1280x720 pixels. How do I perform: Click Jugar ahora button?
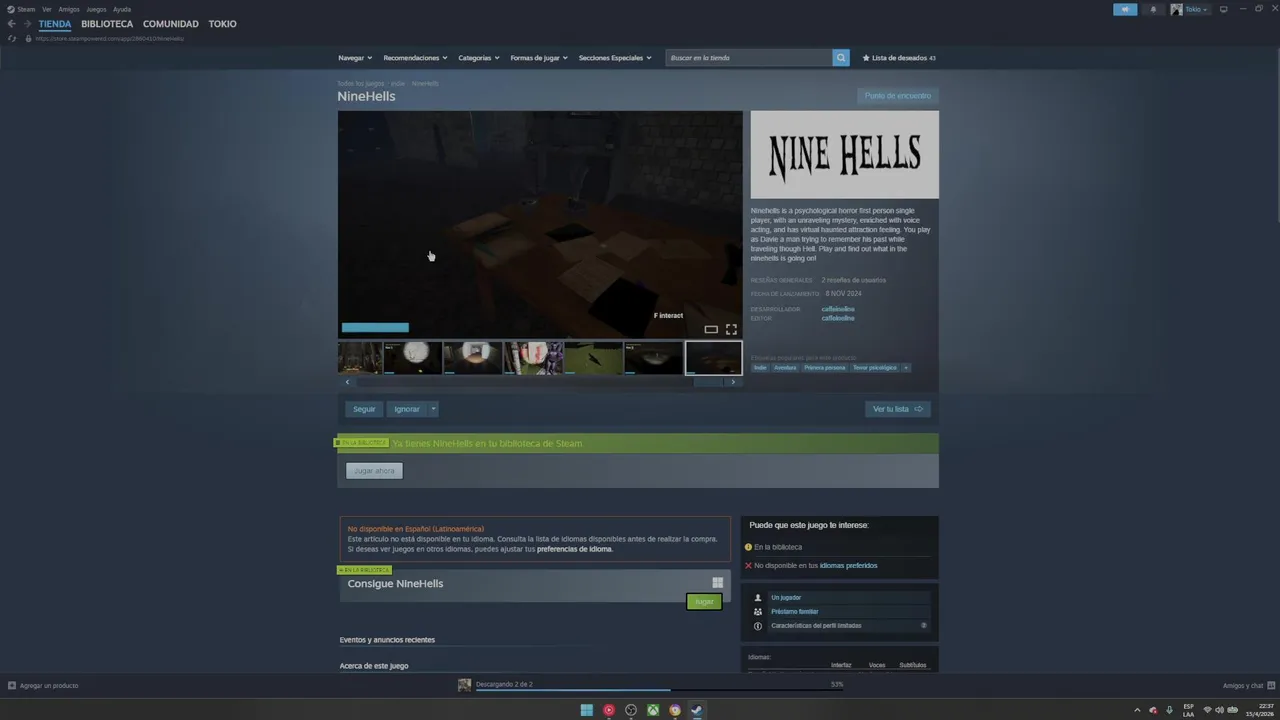click(374, 470)
